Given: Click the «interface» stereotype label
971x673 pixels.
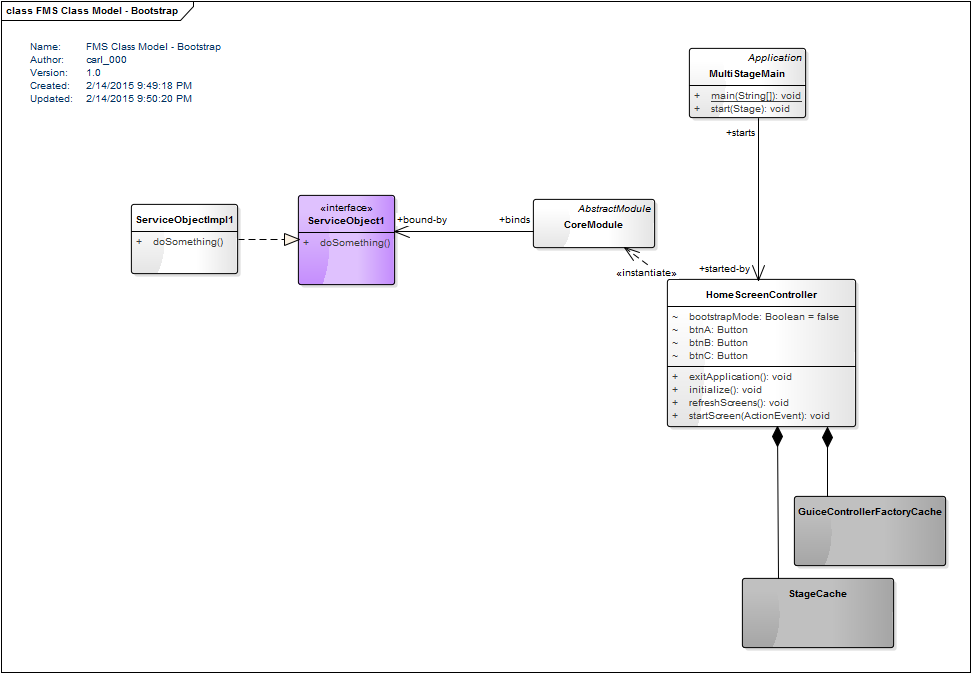Looking at the screenshot, I should (x=346, y=208).
